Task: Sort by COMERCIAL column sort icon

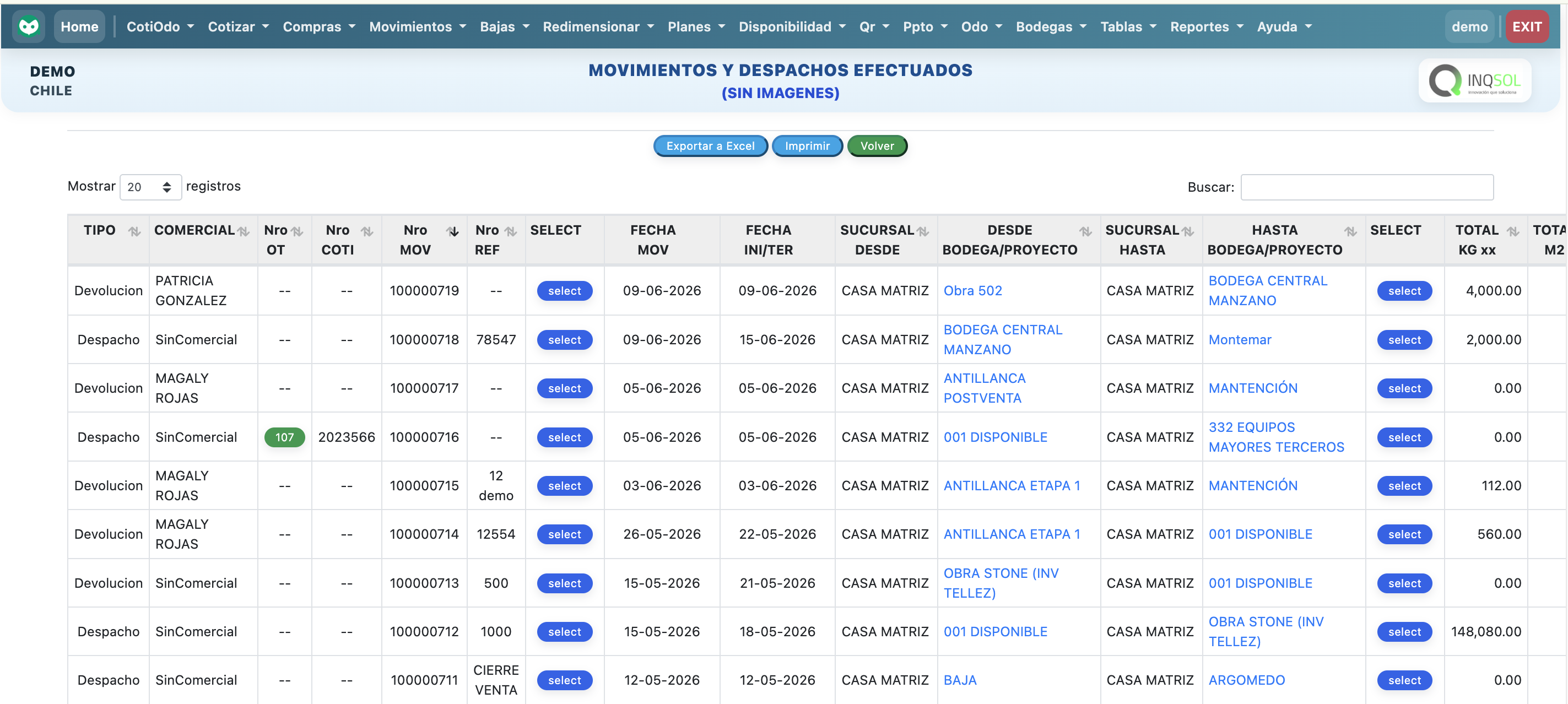Action: [244, 231]
